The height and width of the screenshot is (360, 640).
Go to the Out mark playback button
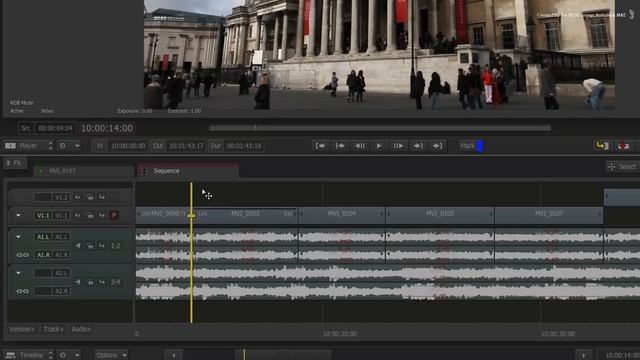coord(438,146)
